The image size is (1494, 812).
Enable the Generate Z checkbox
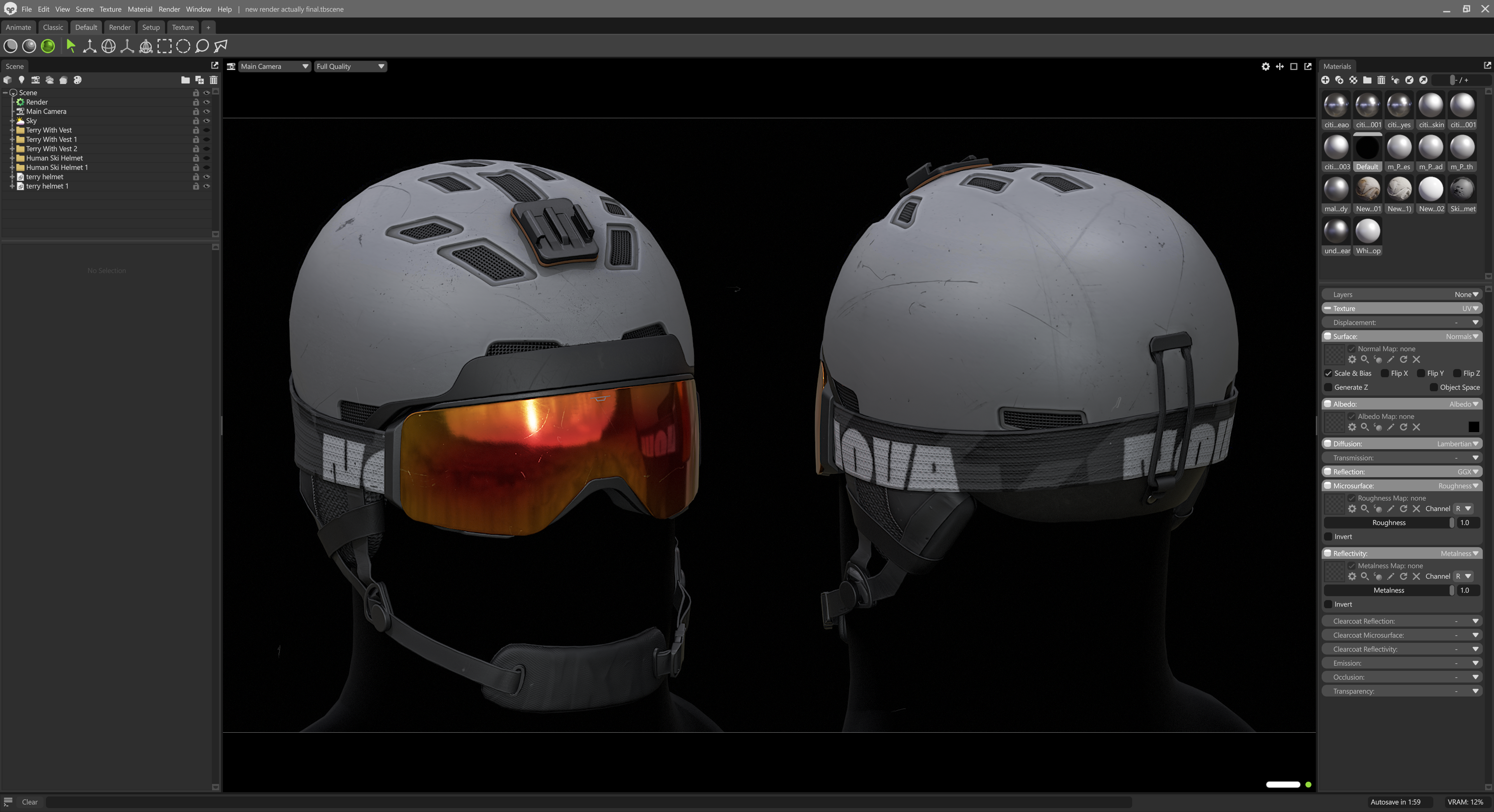tap(1328, 387)
